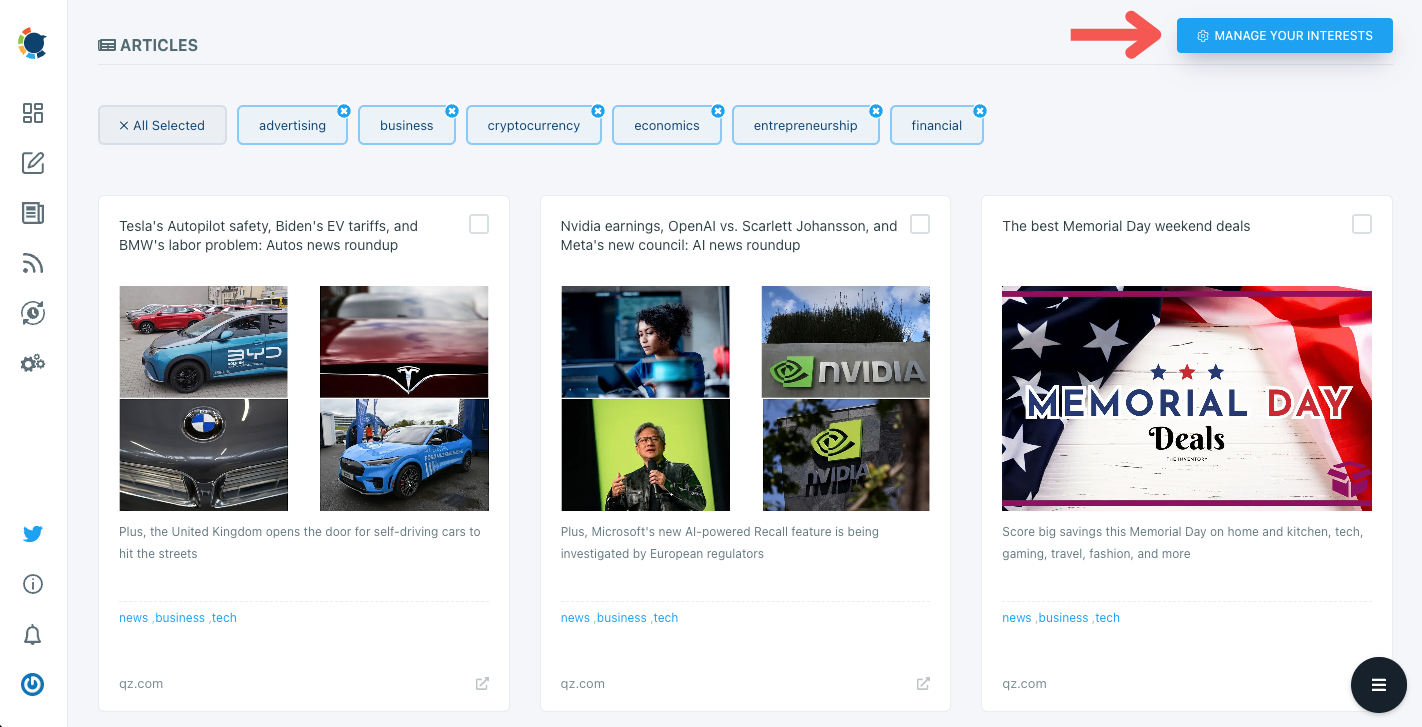Remove the cryptocurrency tag with its X badge
1422x727 pixels.
[598, 110]
